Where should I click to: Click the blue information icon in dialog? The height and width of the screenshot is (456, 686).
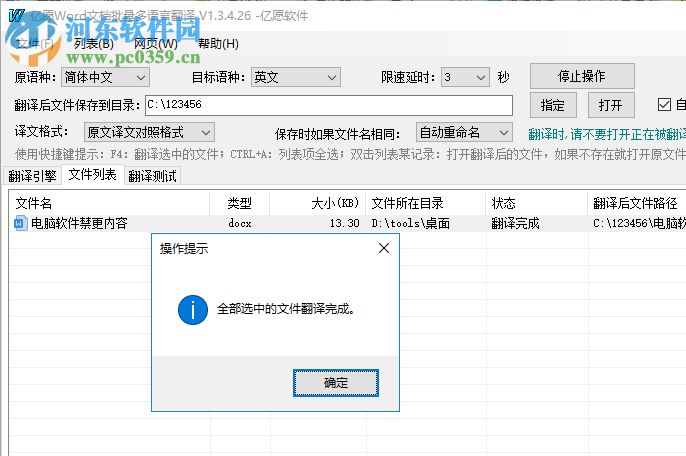pyautogui.click(x=192, y=310)
